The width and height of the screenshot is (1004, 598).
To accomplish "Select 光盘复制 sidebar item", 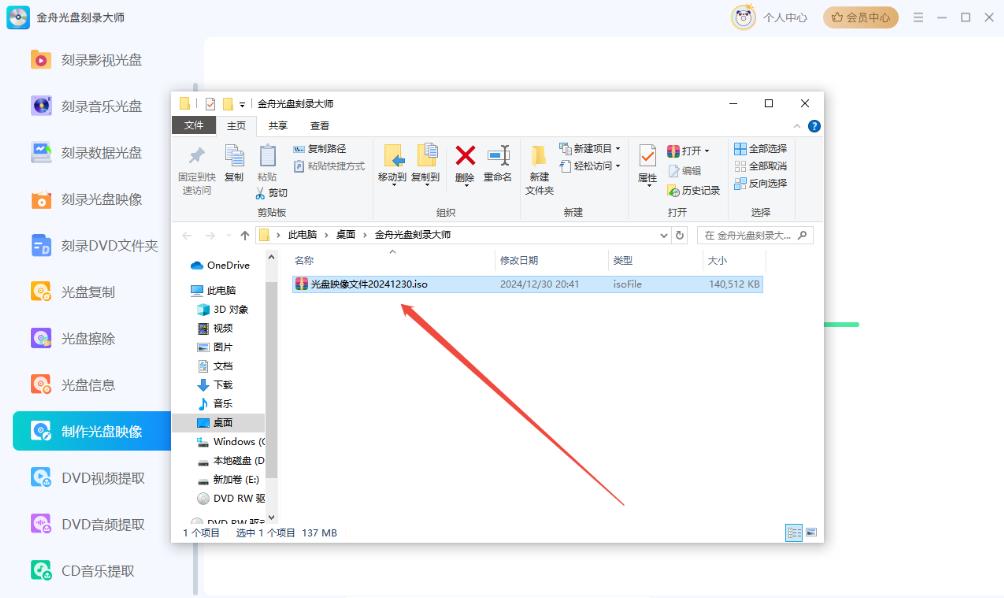I will pyautogui.click(x=73, y=292).
